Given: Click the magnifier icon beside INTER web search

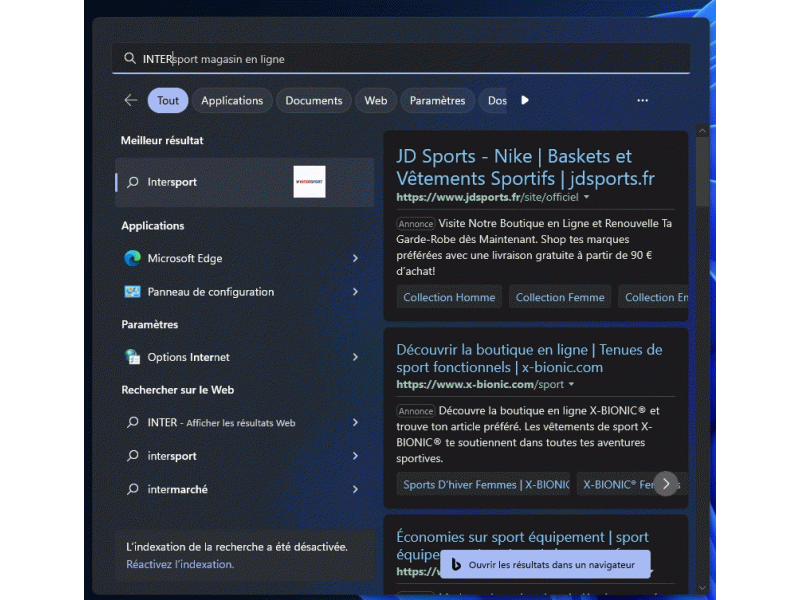Looking at the screenshot, I should coord(133,422).
